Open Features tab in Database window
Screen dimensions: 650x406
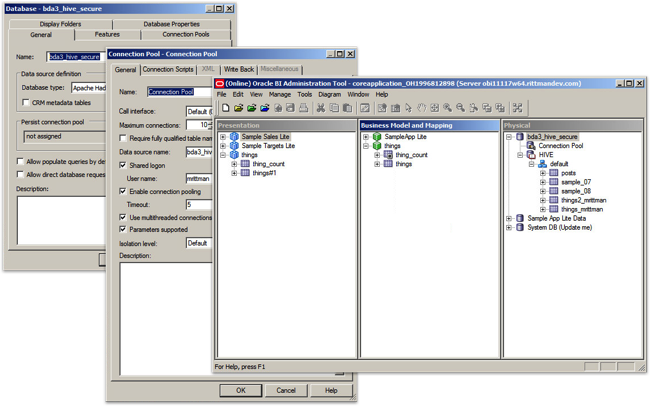[107, 34]
